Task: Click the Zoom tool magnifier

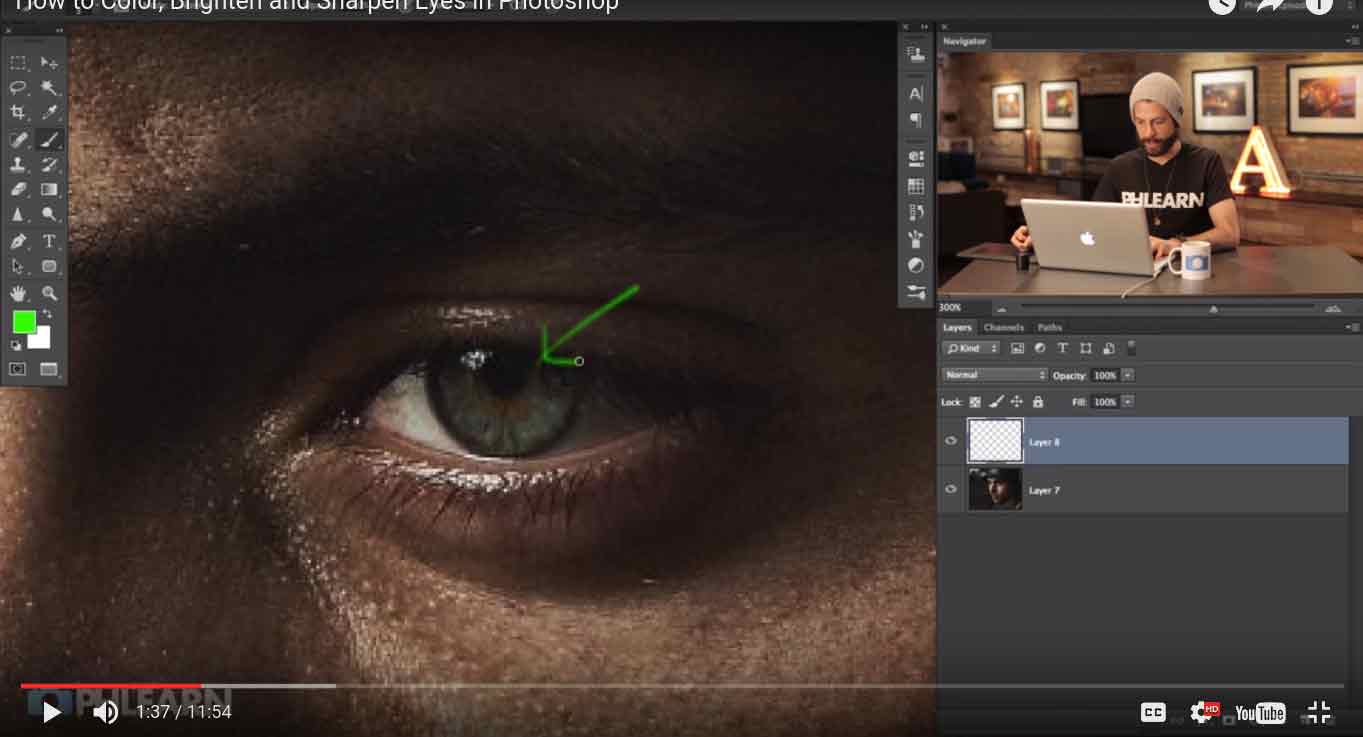Action: [49, 293]
